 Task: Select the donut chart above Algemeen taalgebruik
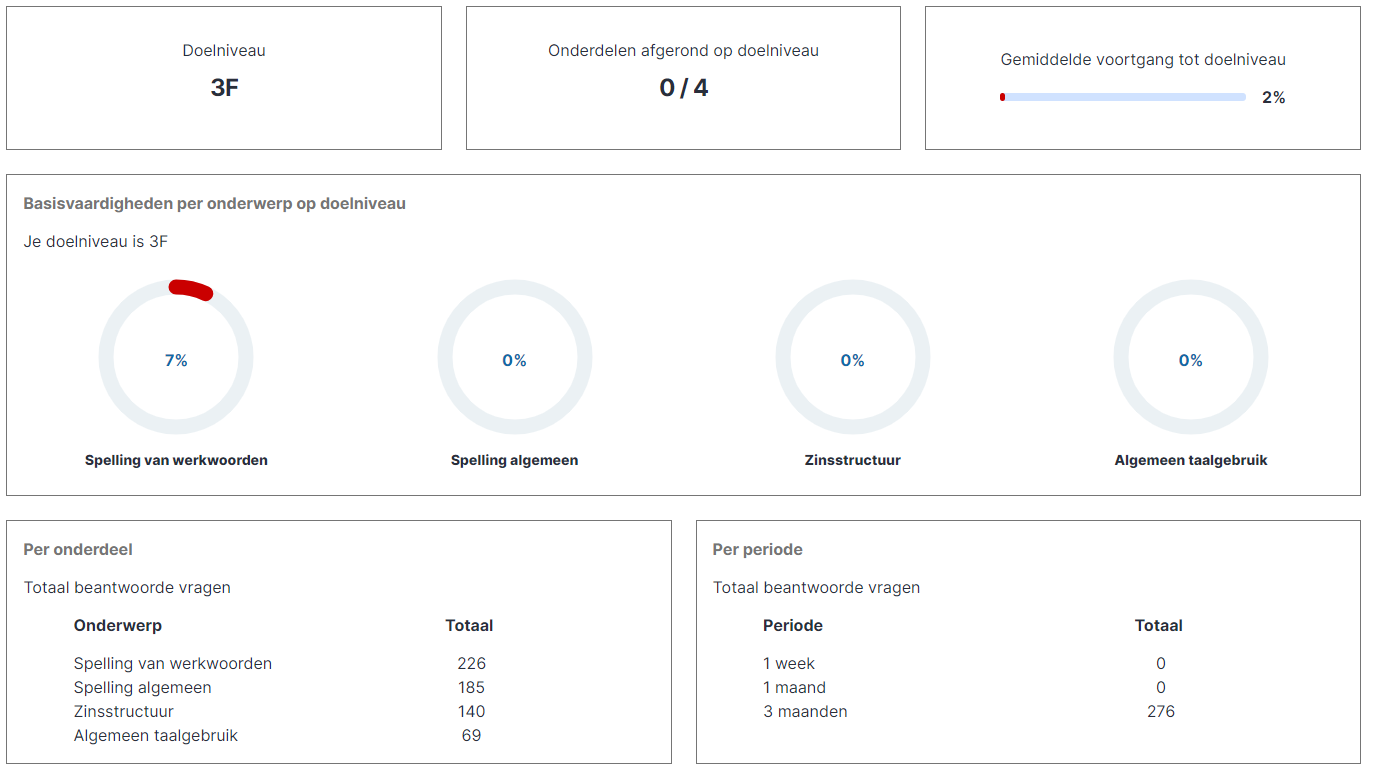tap(1190, 357)
